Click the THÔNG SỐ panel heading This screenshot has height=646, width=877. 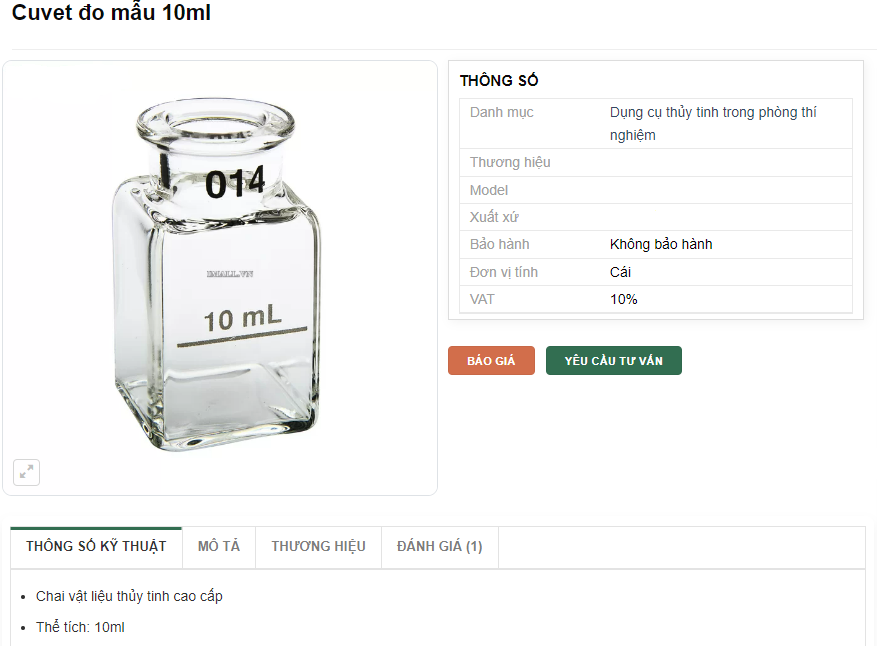click(499, 81)
